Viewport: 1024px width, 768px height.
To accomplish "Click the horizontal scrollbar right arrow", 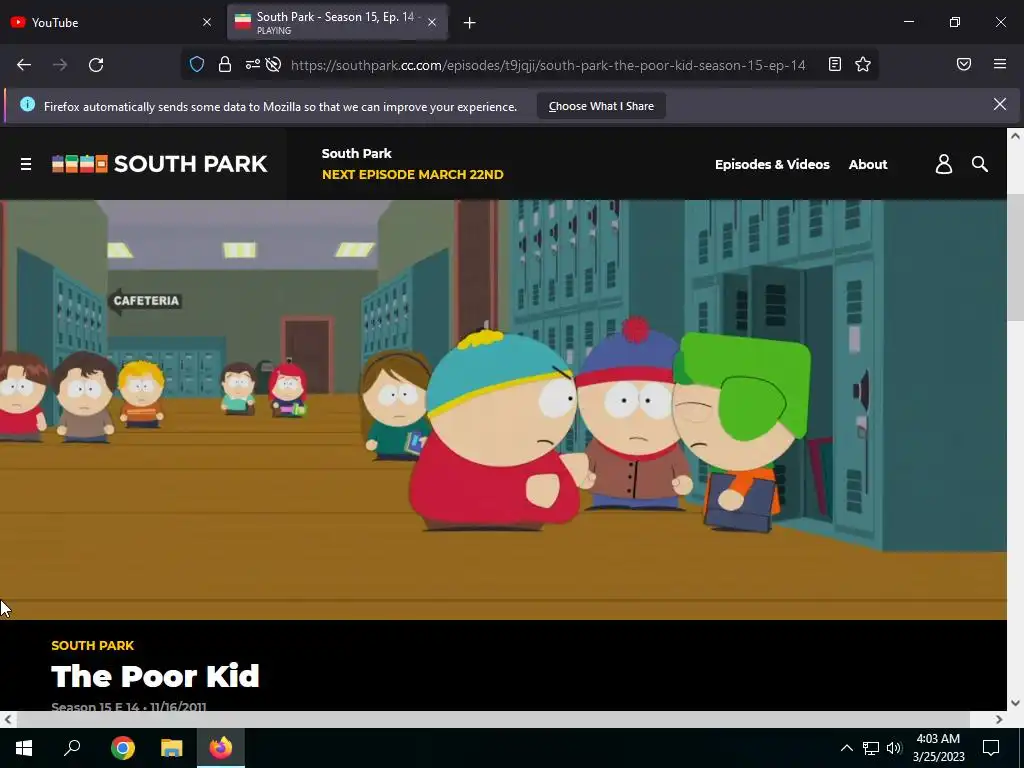I will (x=999, y=720).
